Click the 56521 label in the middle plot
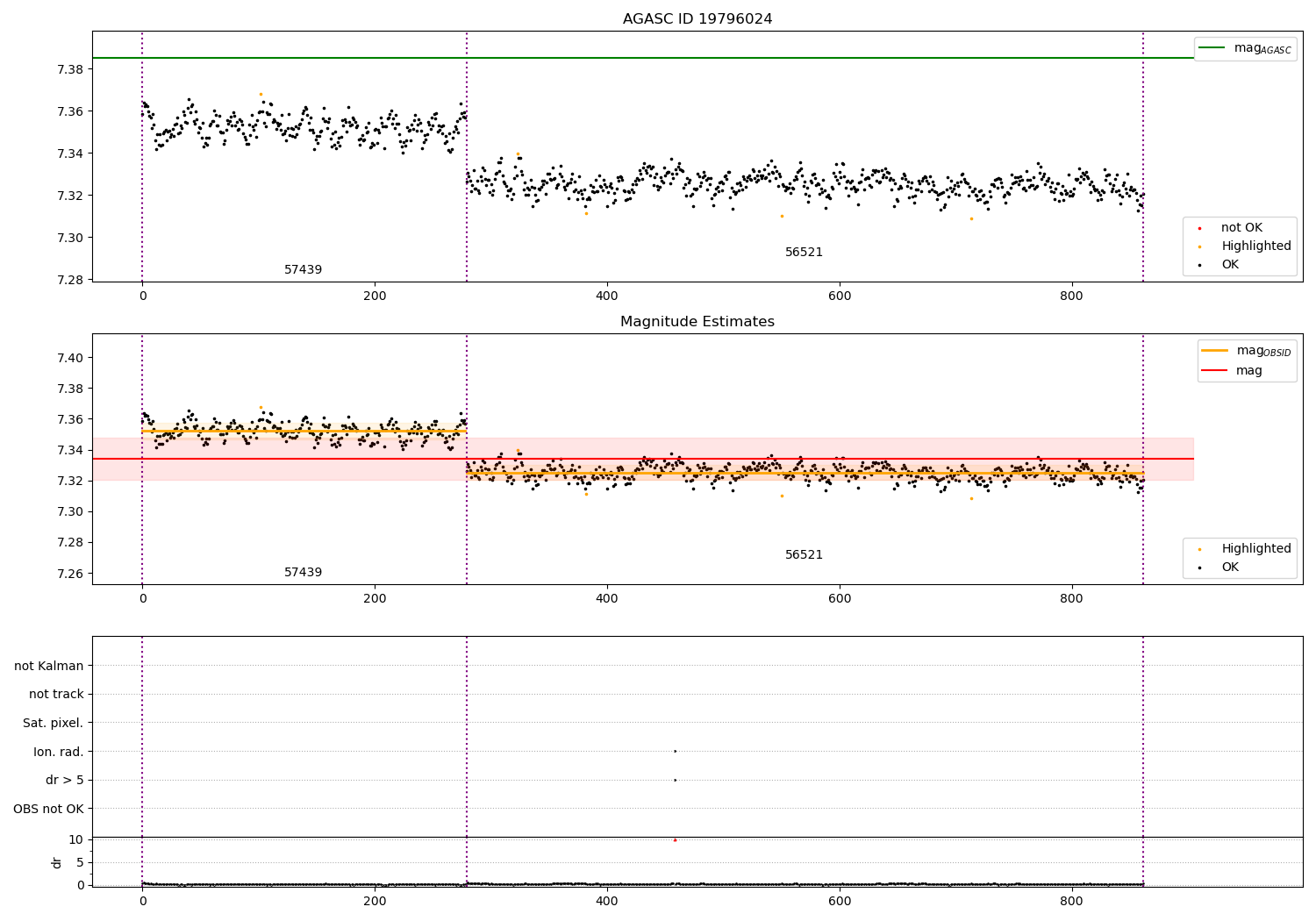1316x921 pixels. point(804,555)
